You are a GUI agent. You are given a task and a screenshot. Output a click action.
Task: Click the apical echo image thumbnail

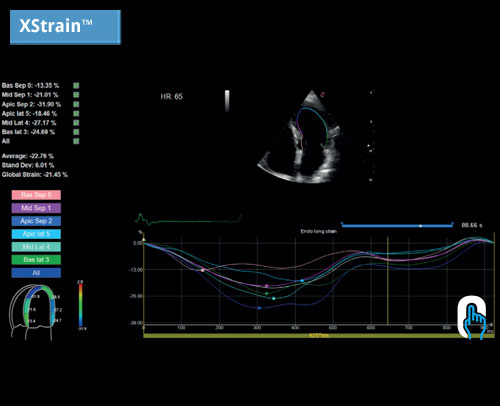[300, 136]
